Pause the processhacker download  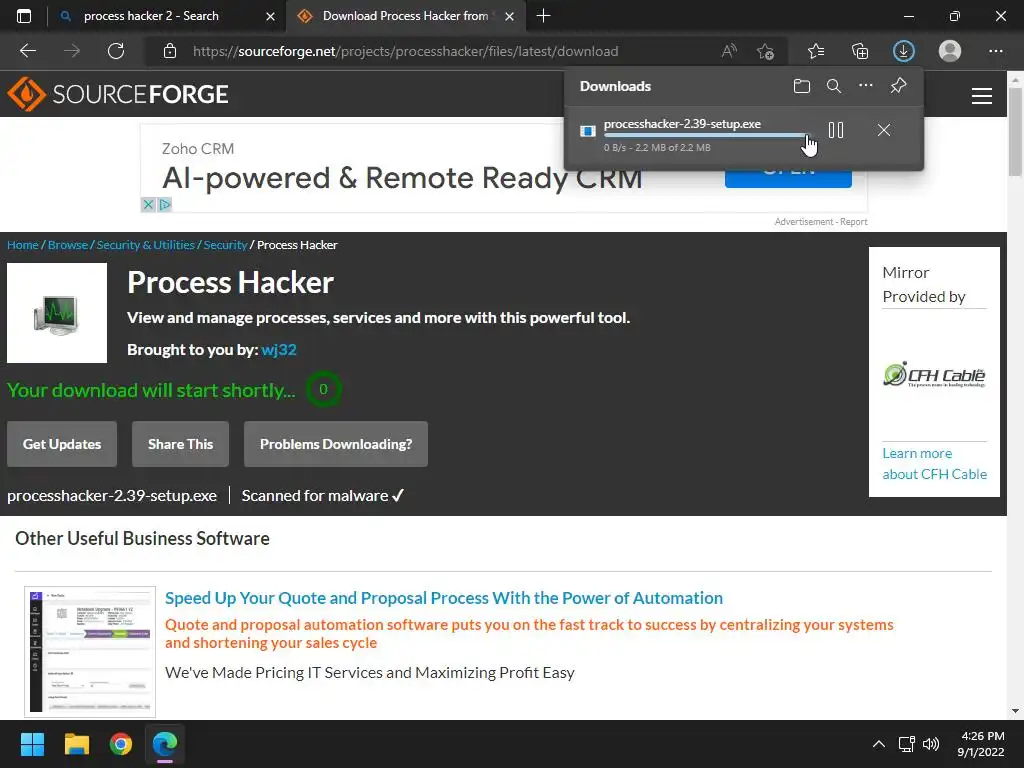[836, 130]
